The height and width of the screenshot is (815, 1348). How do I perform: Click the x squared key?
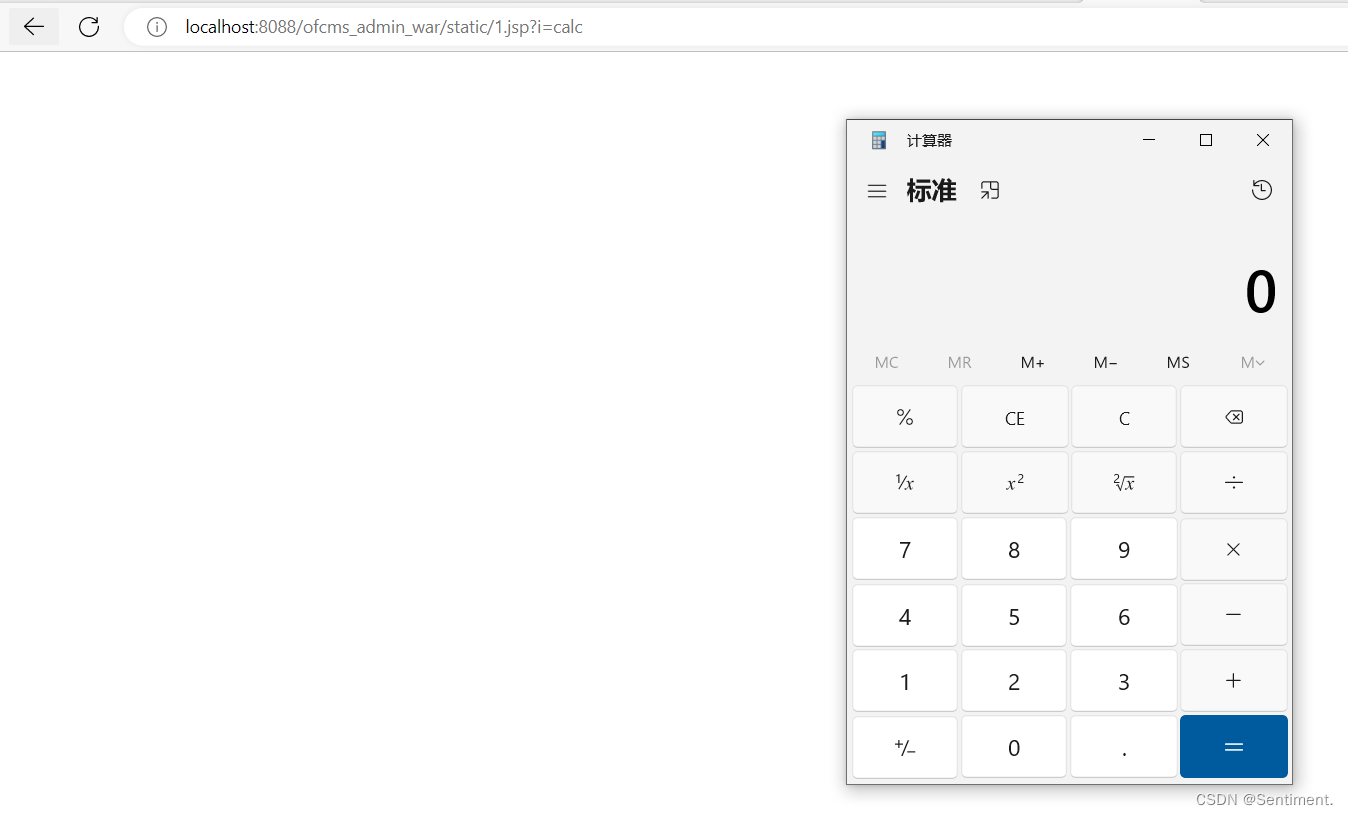tap(1014, 483)
